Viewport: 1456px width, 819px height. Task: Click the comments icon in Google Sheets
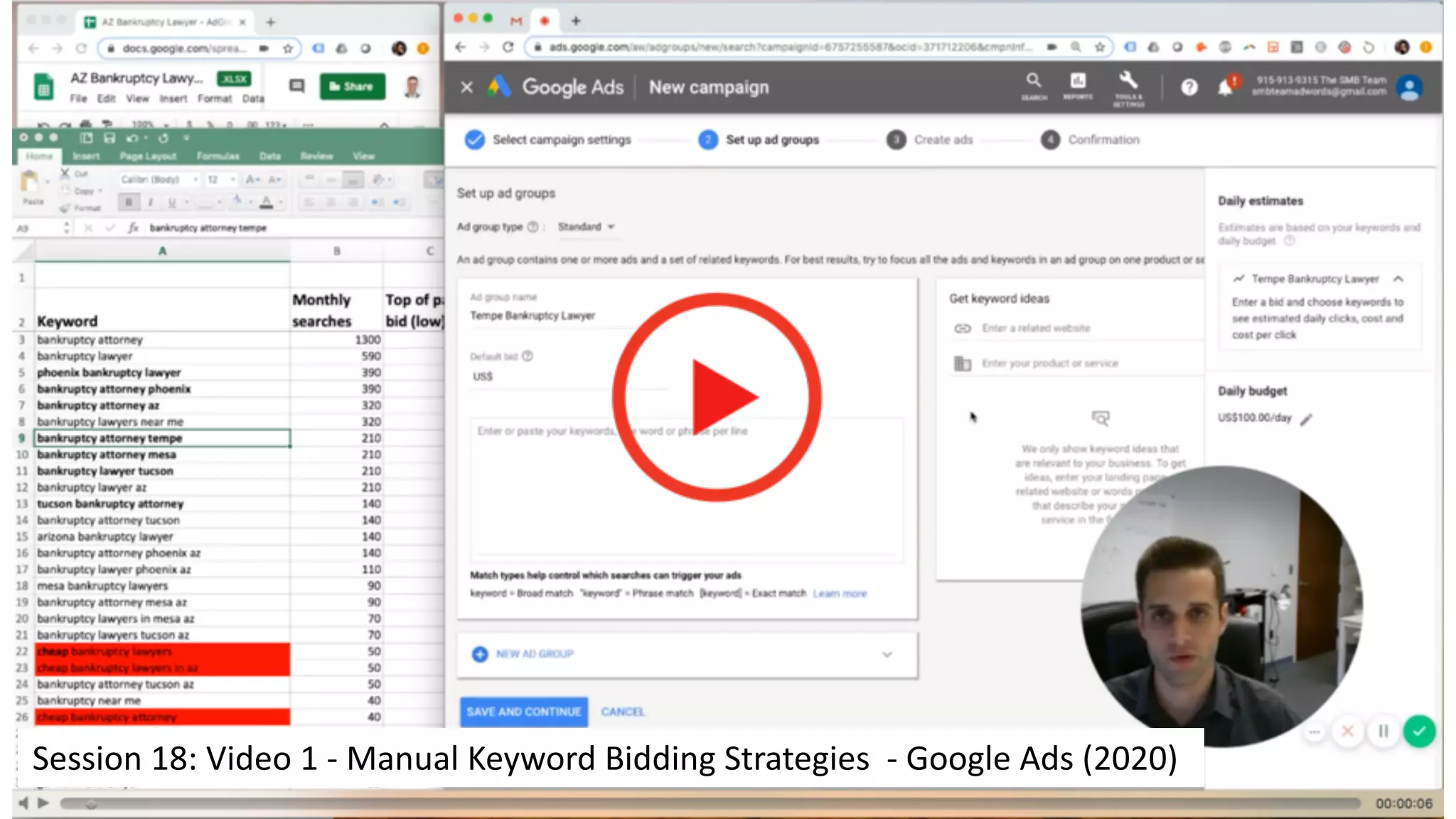tap(296, 86)
